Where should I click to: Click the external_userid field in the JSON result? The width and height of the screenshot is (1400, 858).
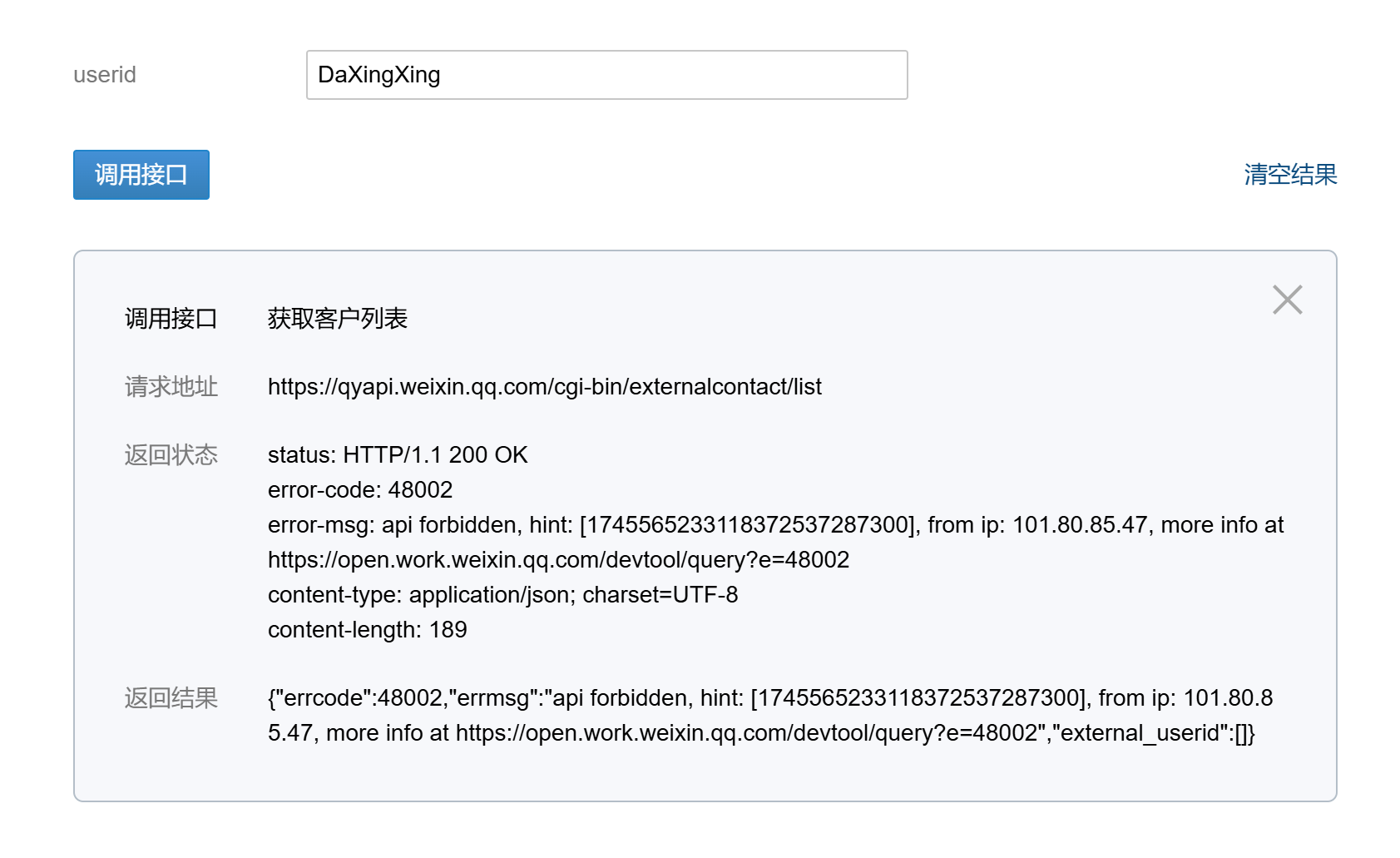click(1142, 734)
